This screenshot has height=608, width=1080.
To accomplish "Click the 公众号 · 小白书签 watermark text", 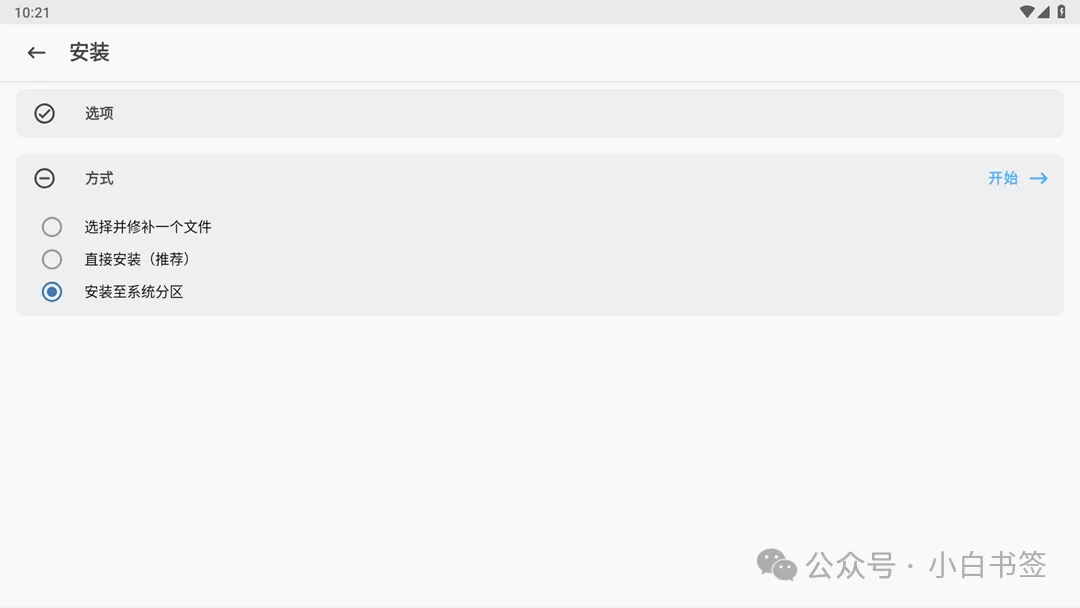I will [926, 565].
